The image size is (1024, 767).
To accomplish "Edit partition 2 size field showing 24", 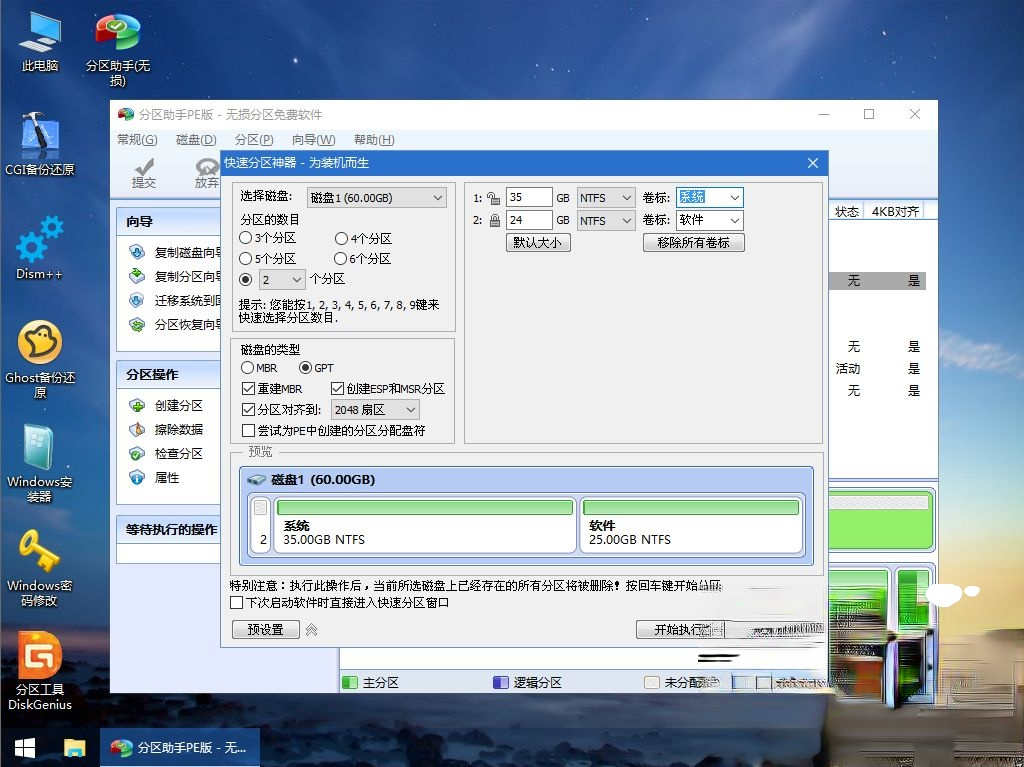I will coord(529,220).
